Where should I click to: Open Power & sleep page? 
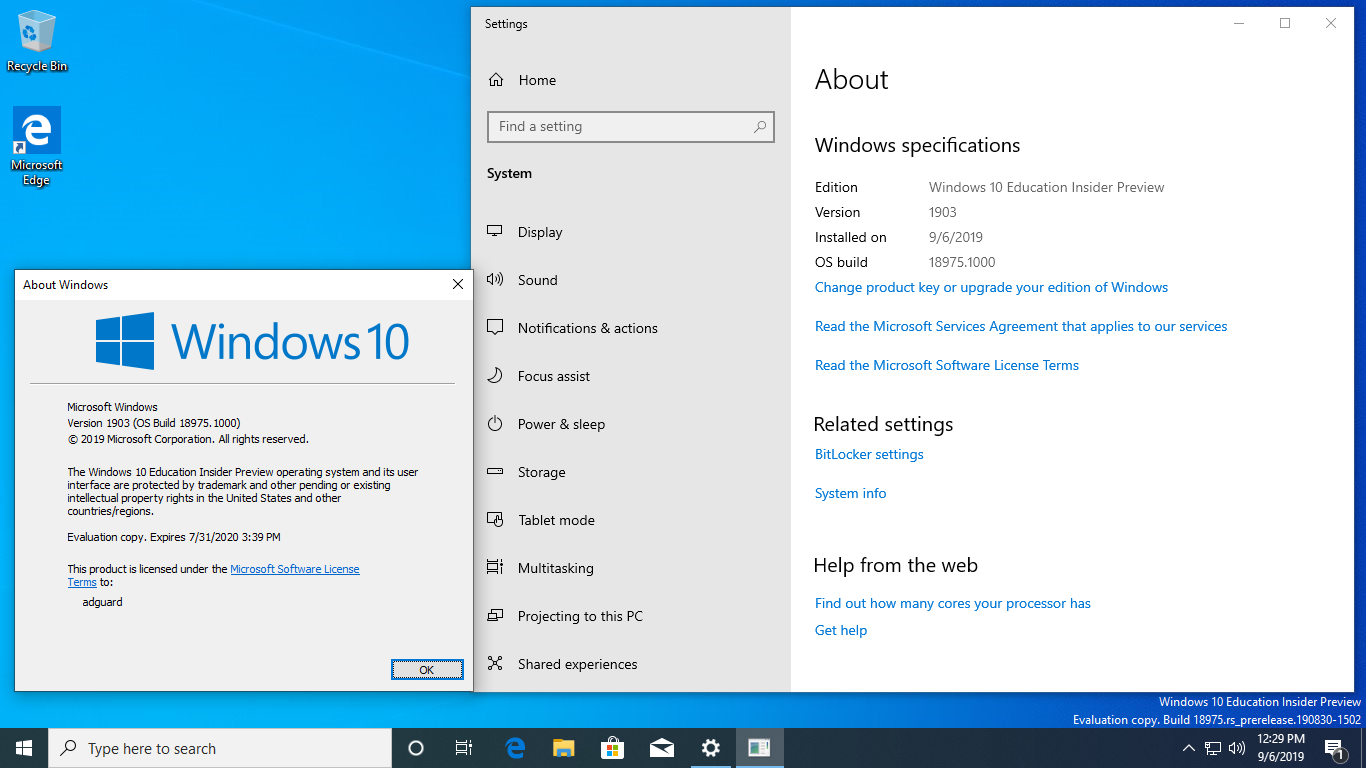tap(630, 424)
